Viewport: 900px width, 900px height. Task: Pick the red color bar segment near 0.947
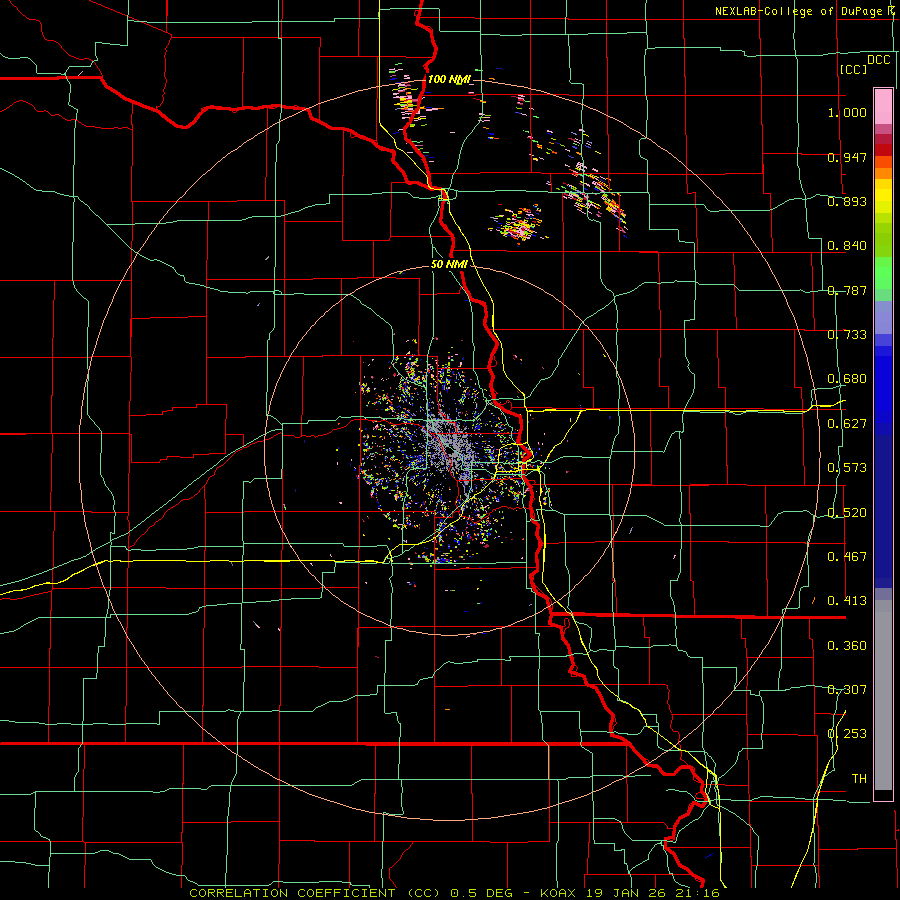coord(883,150)
